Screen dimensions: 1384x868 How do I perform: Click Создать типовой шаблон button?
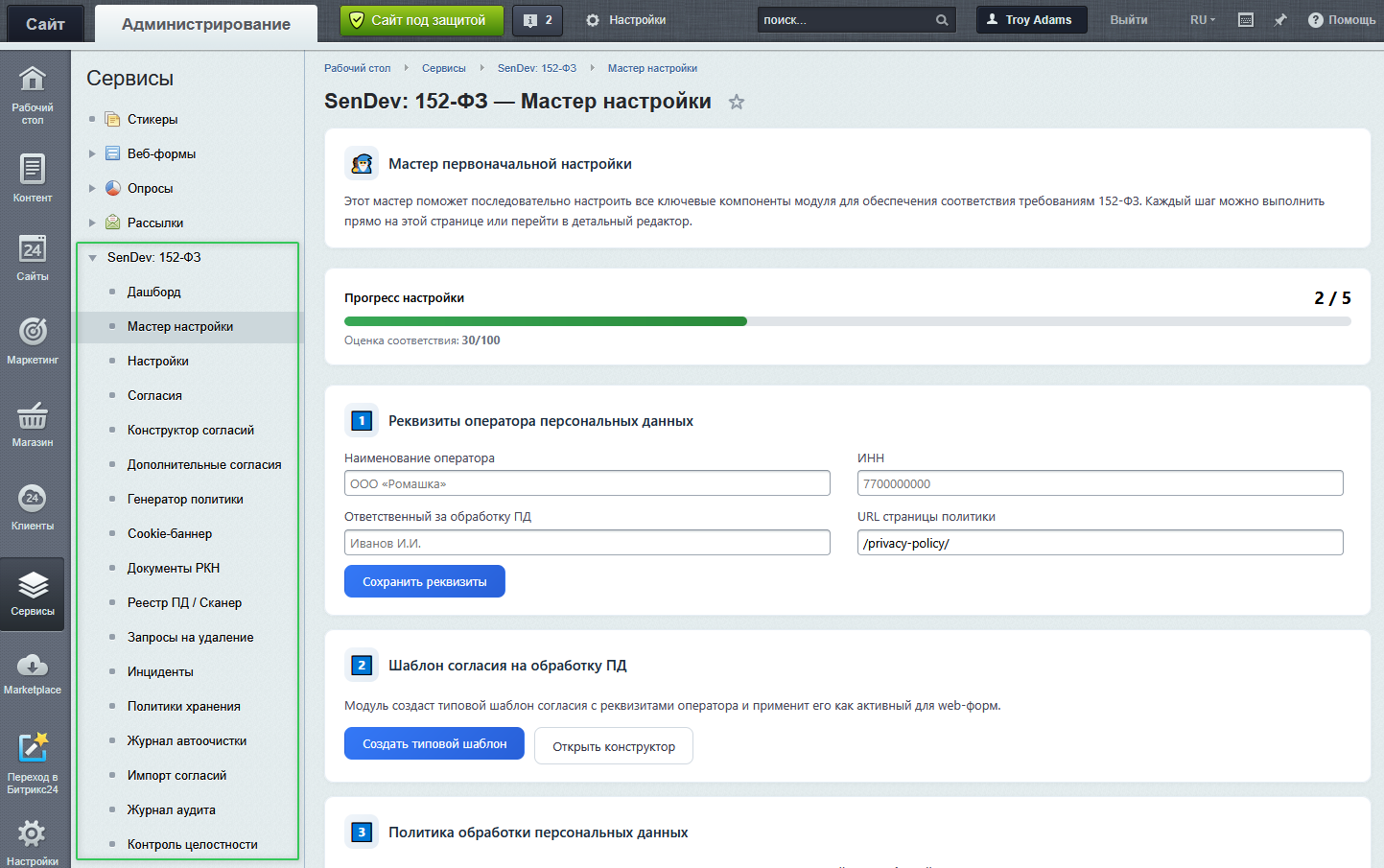pos(434,743)
